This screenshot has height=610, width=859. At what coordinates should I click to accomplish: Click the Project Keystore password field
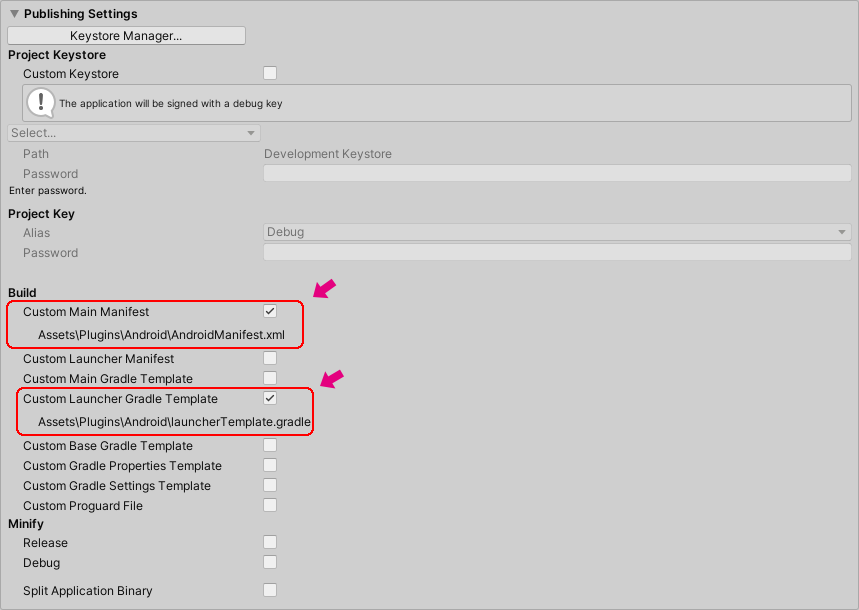pos(557,173)
